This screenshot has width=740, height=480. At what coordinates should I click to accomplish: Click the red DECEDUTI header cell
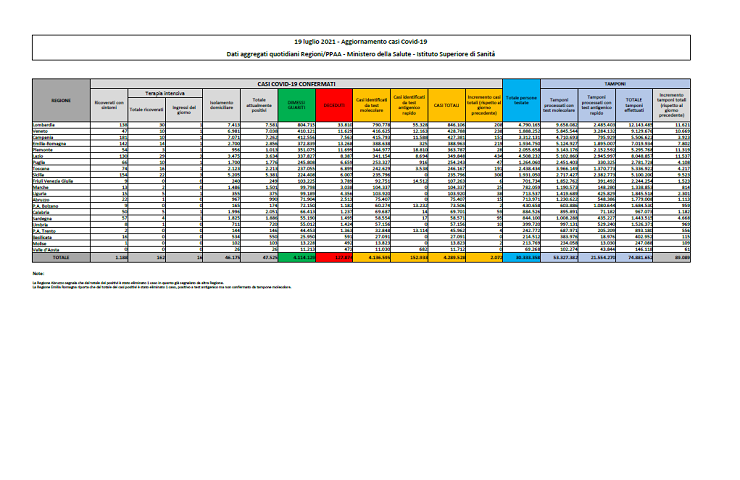(x=337, y=102)
